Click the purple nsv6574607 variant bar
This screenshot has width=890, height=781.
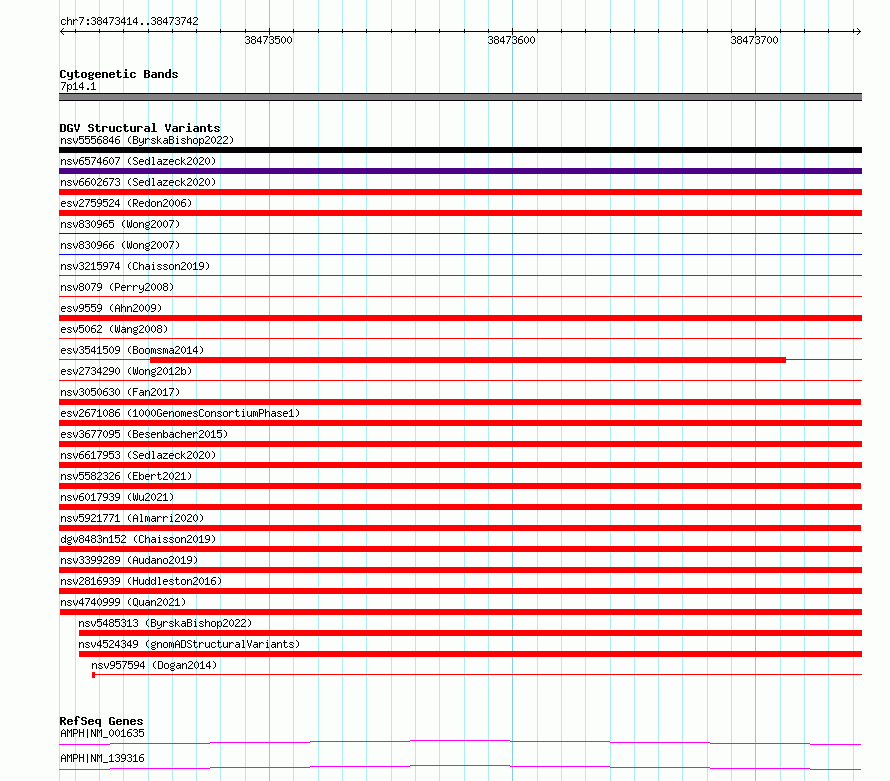pos(460,171)
